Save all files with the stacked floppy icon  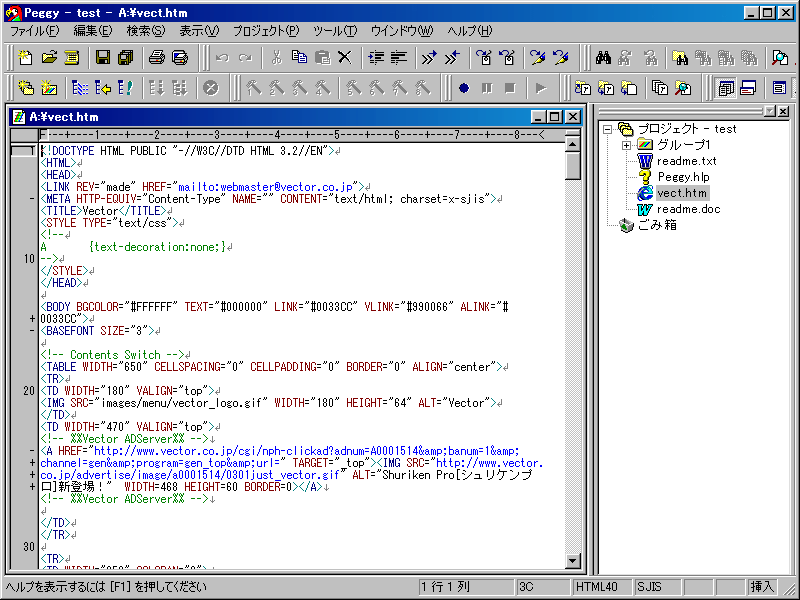click(x=126, y=58)
